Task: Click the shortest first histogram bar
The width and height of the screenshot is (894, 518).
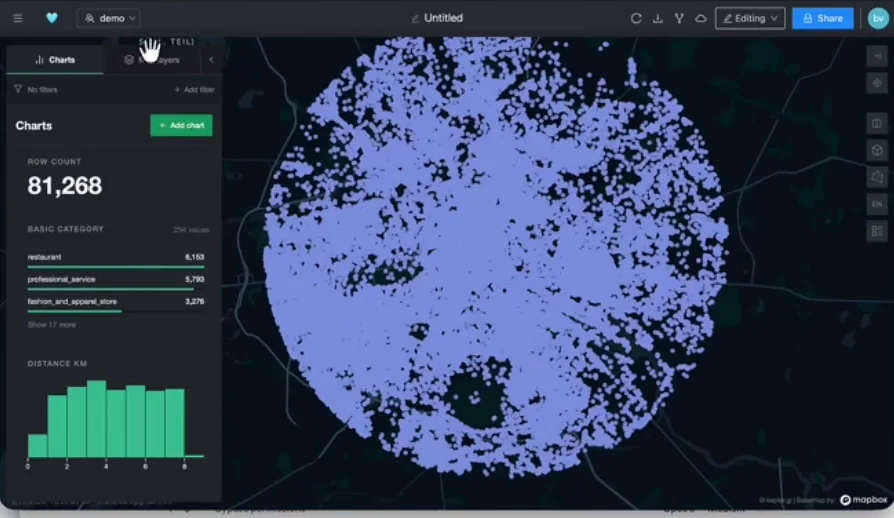Action: tap(38, 446)
